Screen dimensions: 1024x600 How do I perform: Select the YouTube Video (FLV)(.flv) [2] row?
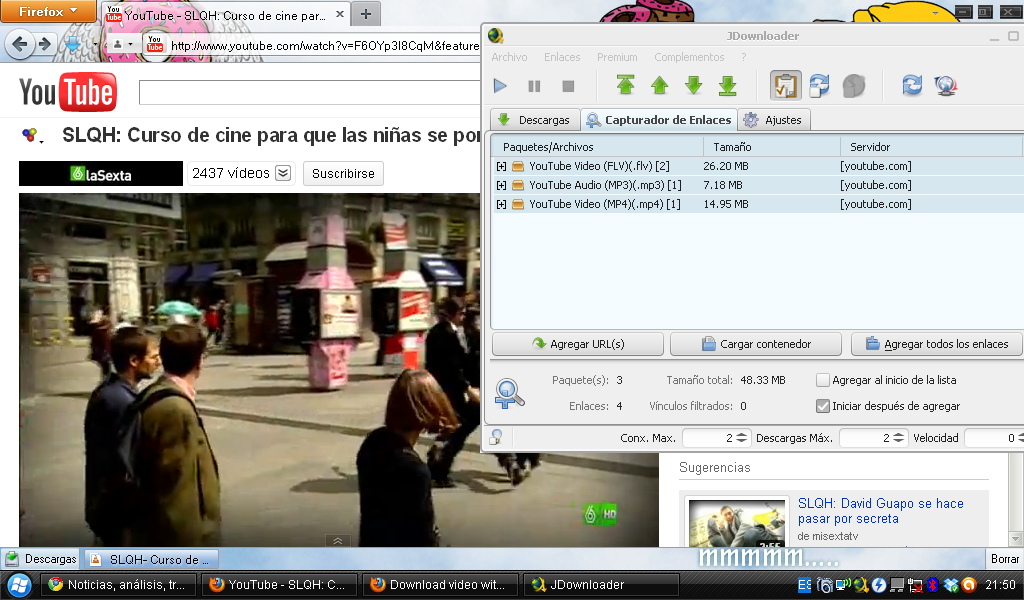click(757, 166)
